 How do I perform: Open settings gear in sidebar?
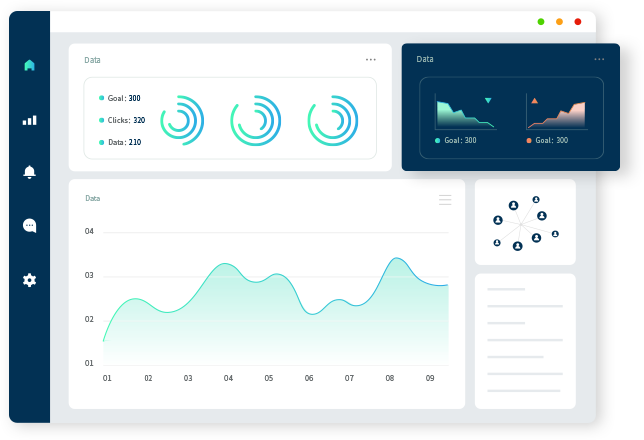tap(29, 280)
